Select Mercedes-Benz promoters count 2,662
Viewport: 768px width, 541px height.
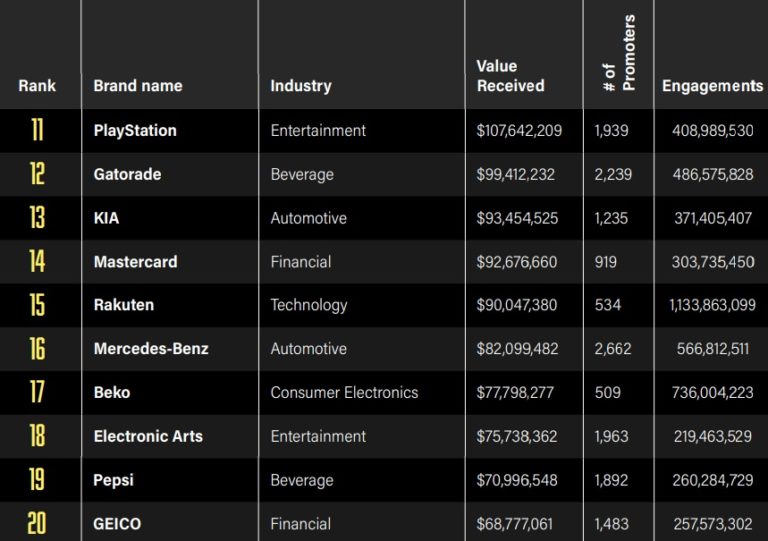pos(612,349)
